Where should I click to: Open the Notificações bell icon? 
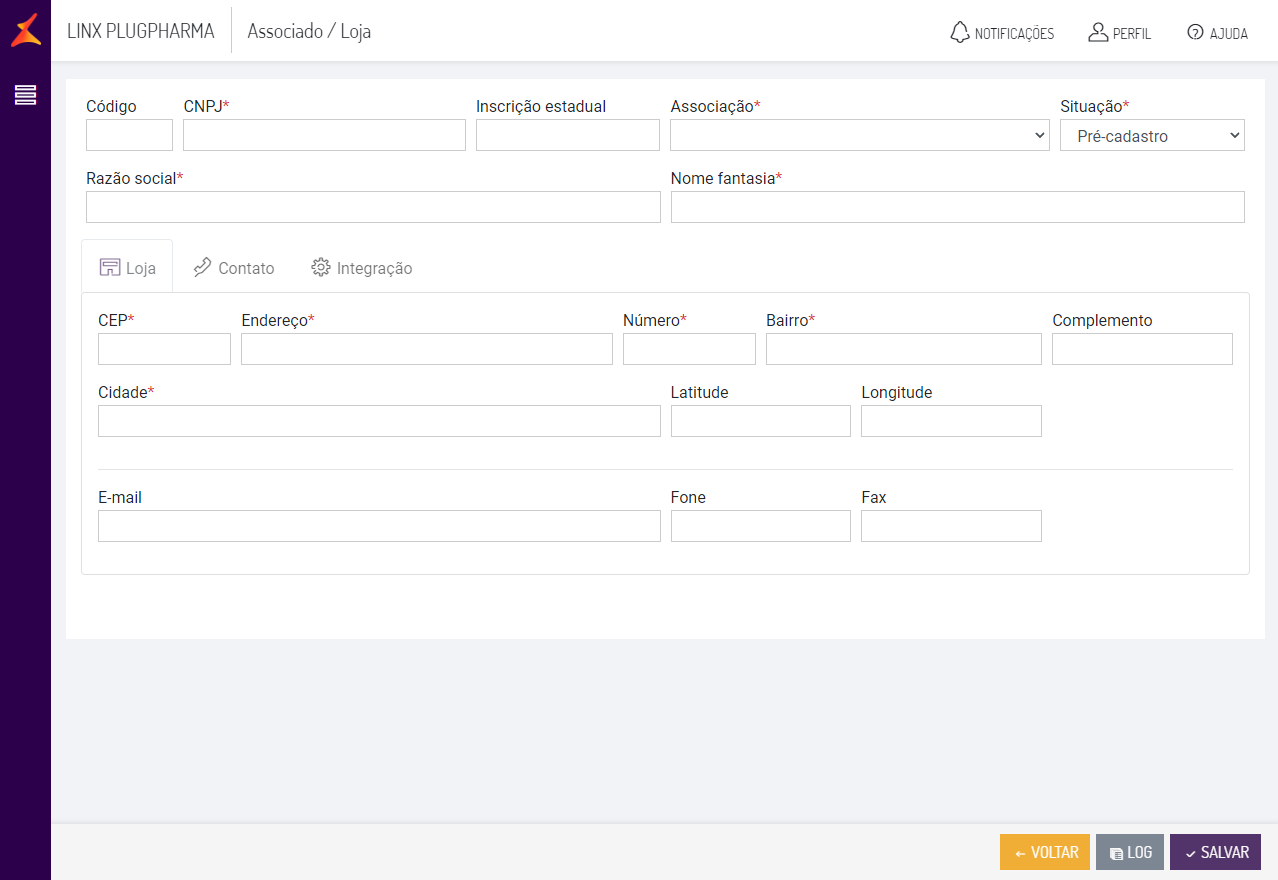(x=960, y=33)
